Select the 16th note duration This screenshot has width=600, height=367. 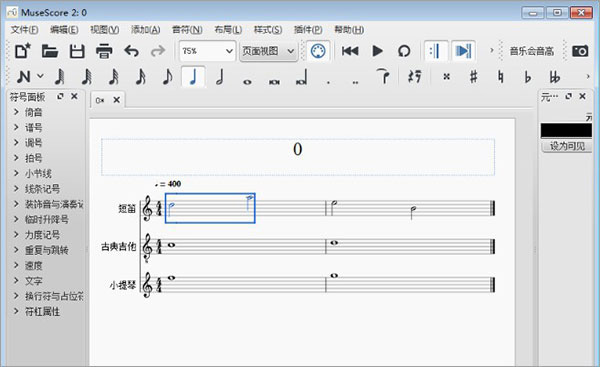point(140,77)
